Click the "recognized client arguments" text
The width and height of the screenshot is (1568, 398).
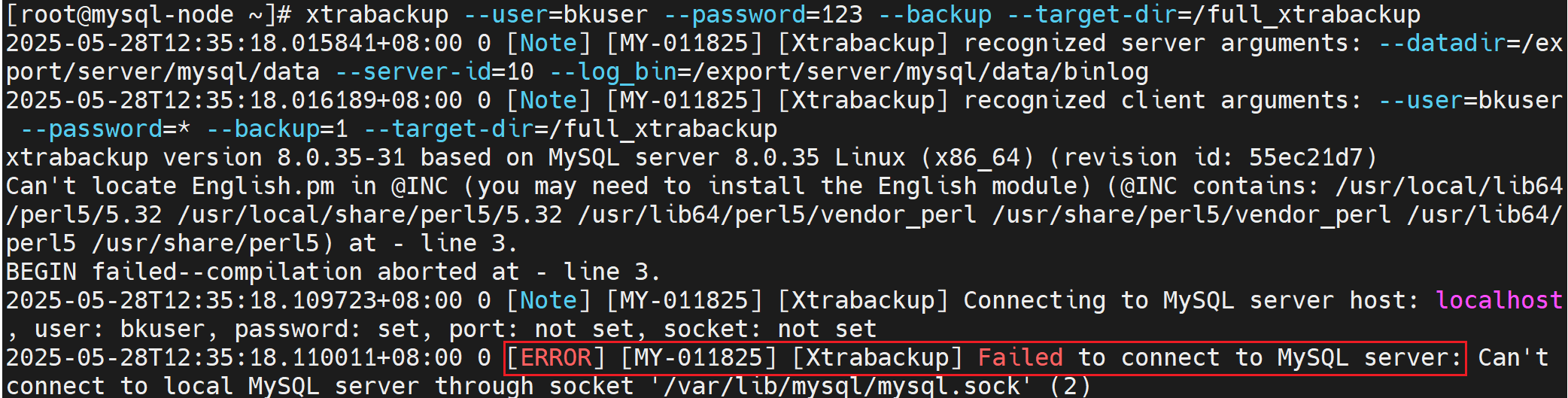pyautogui.click(x=1162, y=100)
